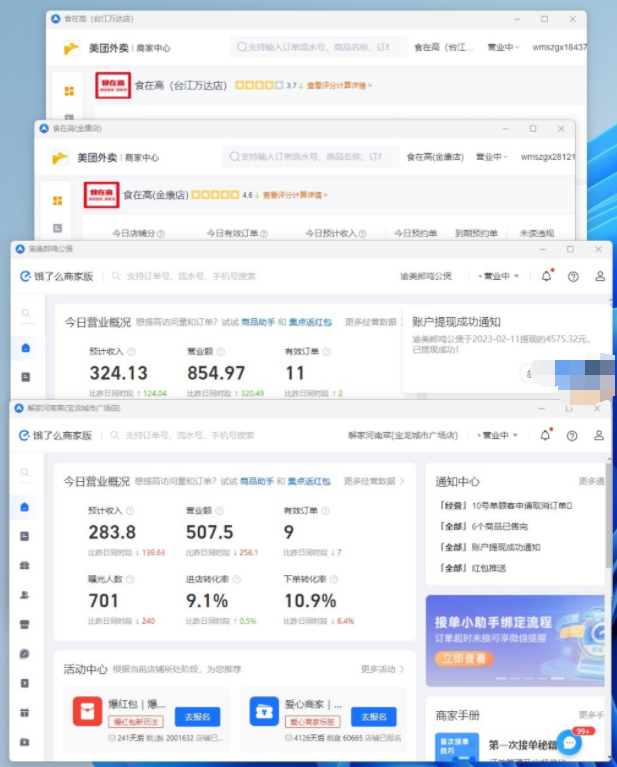Click sidebar search icon in 解家河南菜 window

(25, 472)
